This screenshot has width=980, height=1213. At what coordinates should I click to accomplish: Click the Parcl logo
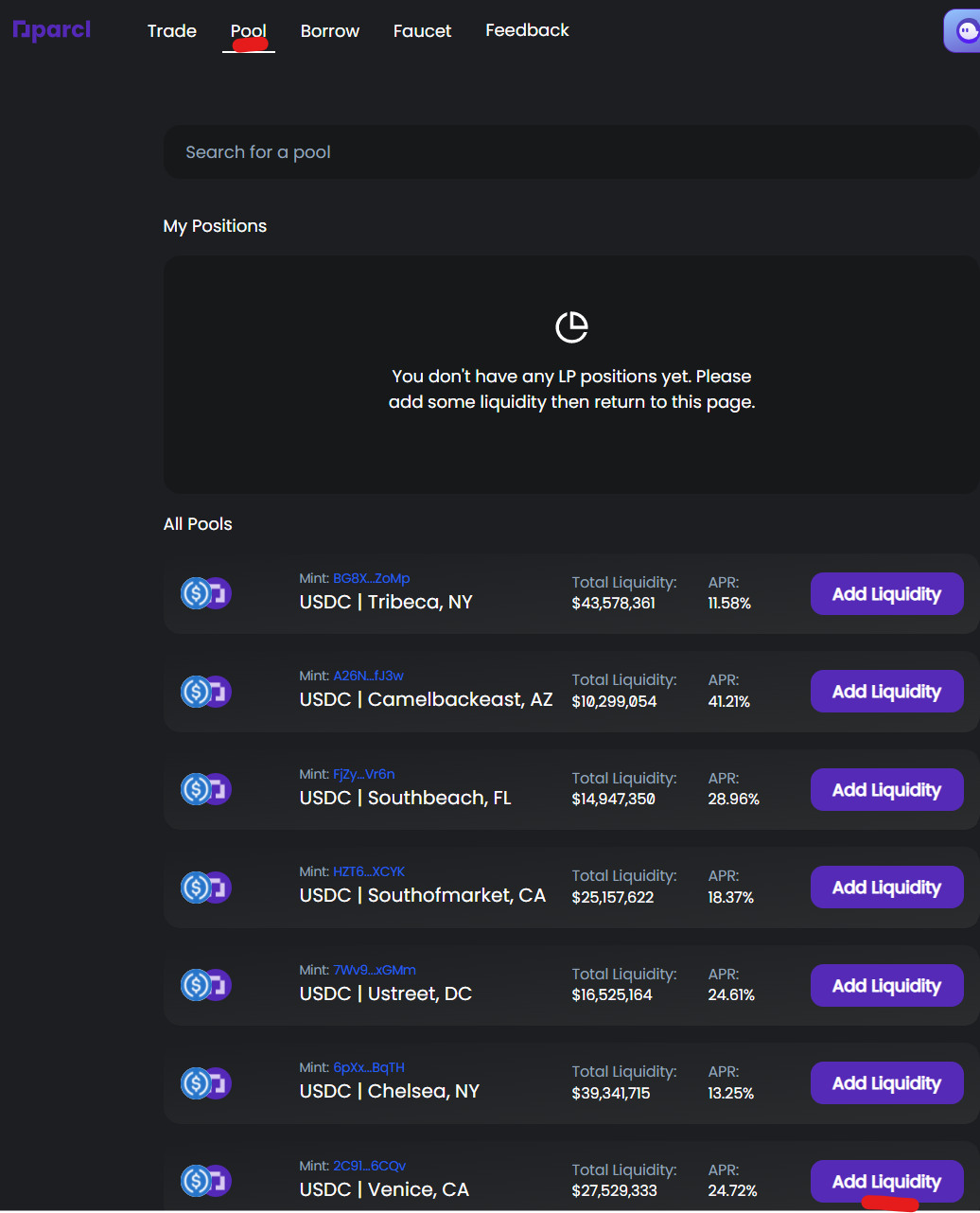[52, 30]
